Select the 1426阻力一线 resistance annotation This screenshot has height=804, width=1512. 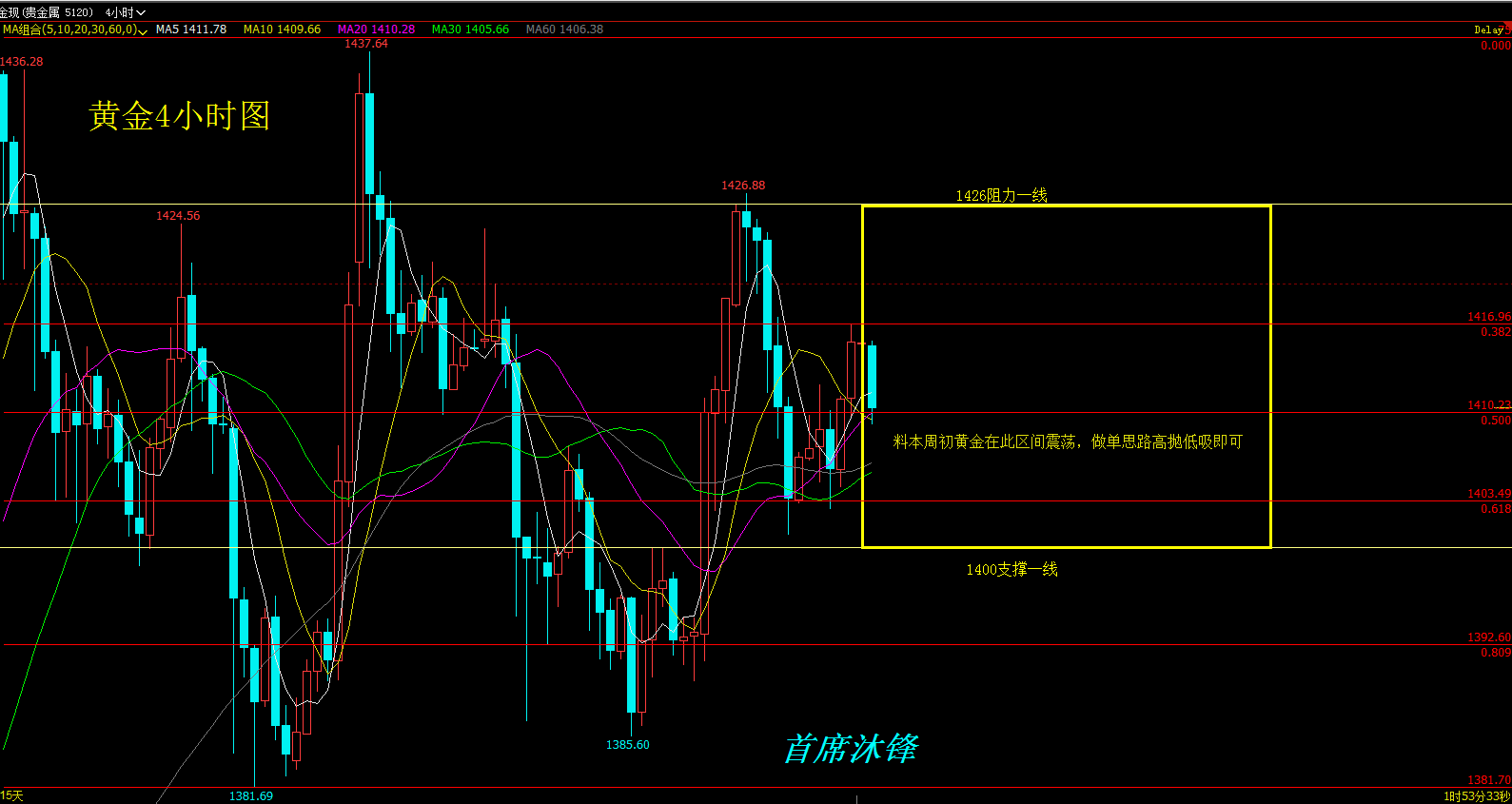click(x=1001, y=195)
